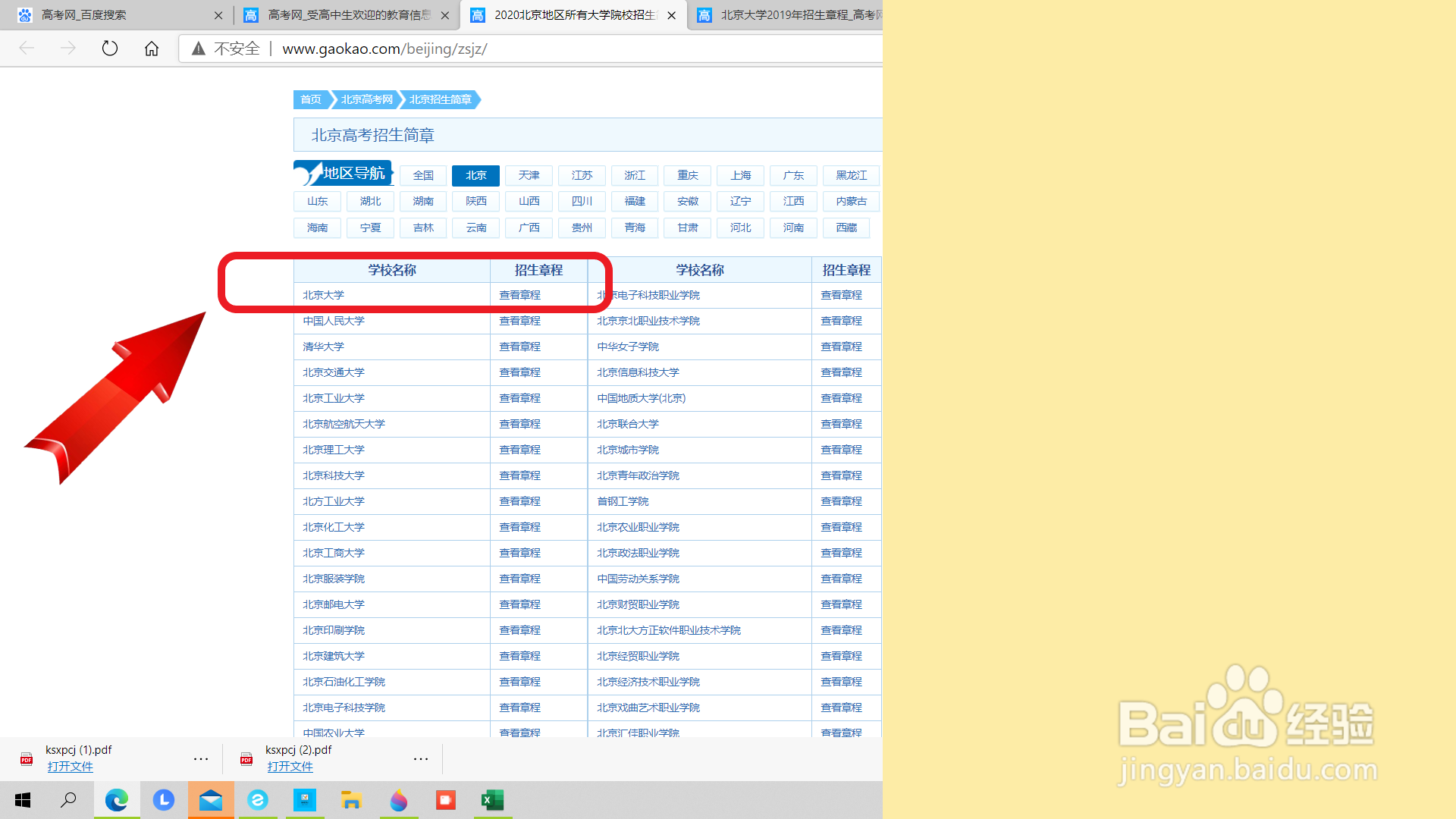Open the teal notes app in taskbar
This screenshot has width=1456, height=819.
(305, 800)
